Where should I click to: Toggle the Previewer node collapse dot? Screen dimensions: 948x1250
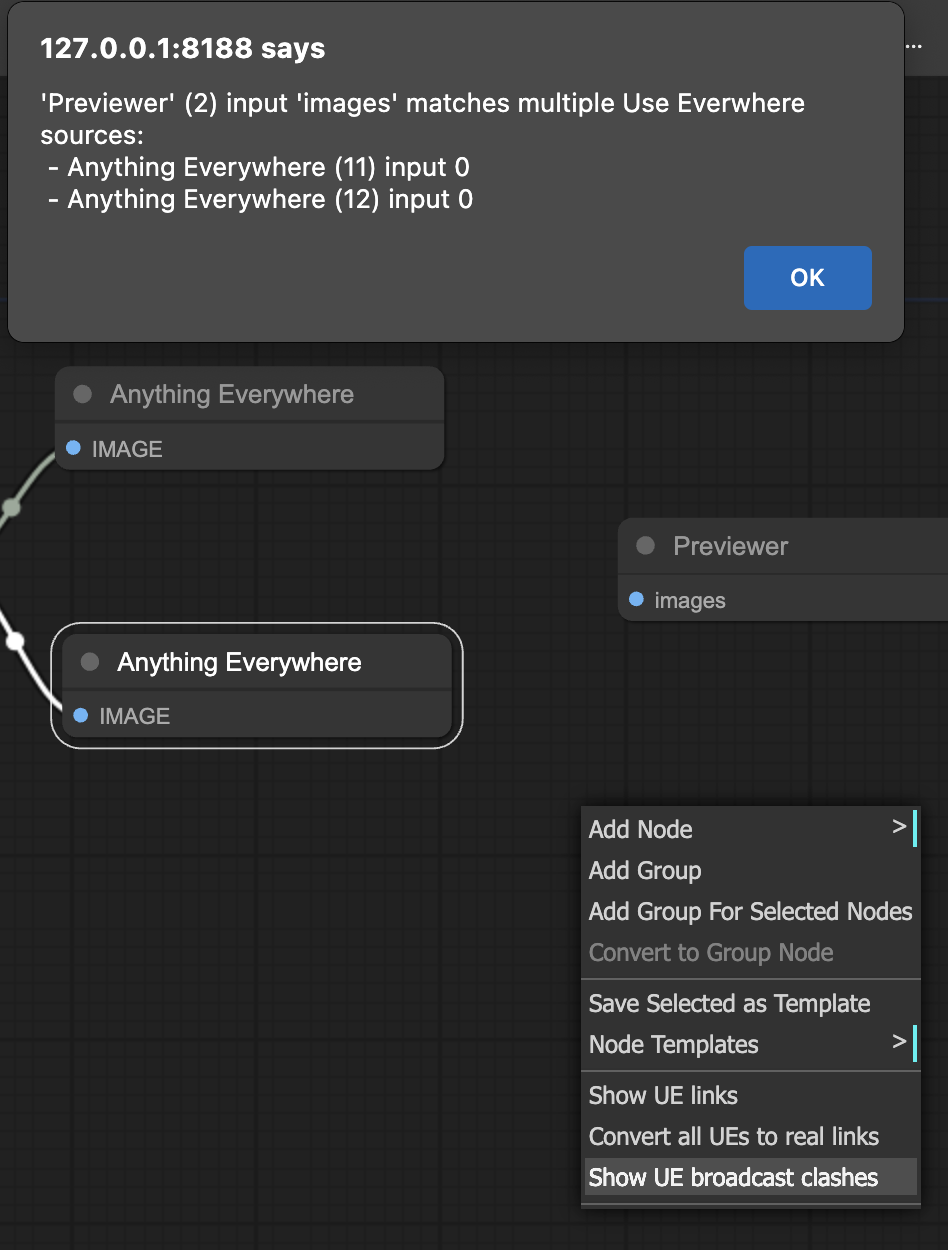coord(646,546)
